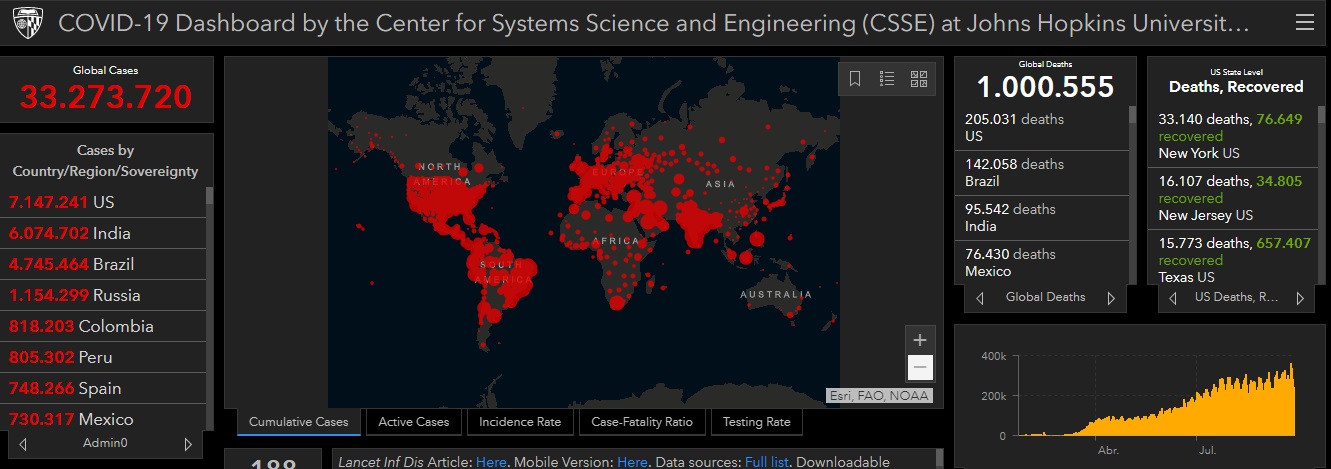Zoom out on the map

point(920,368)
